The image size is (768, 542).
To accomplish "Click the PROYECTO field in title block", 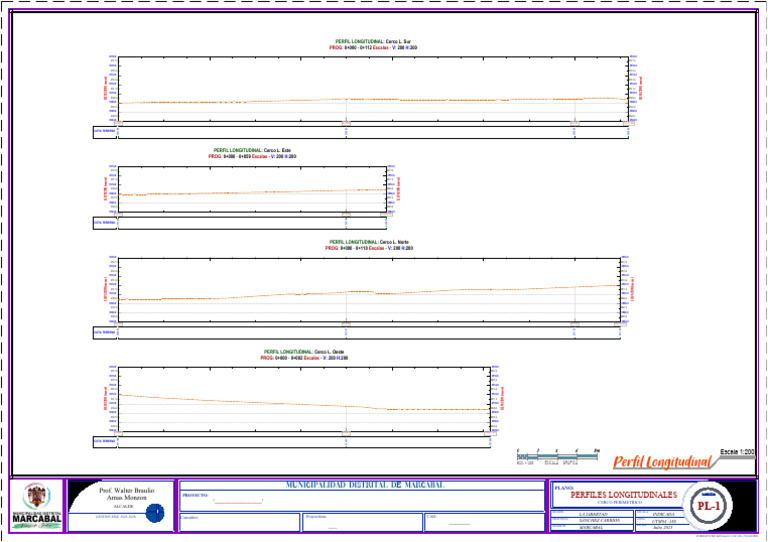I will (362, 501).
